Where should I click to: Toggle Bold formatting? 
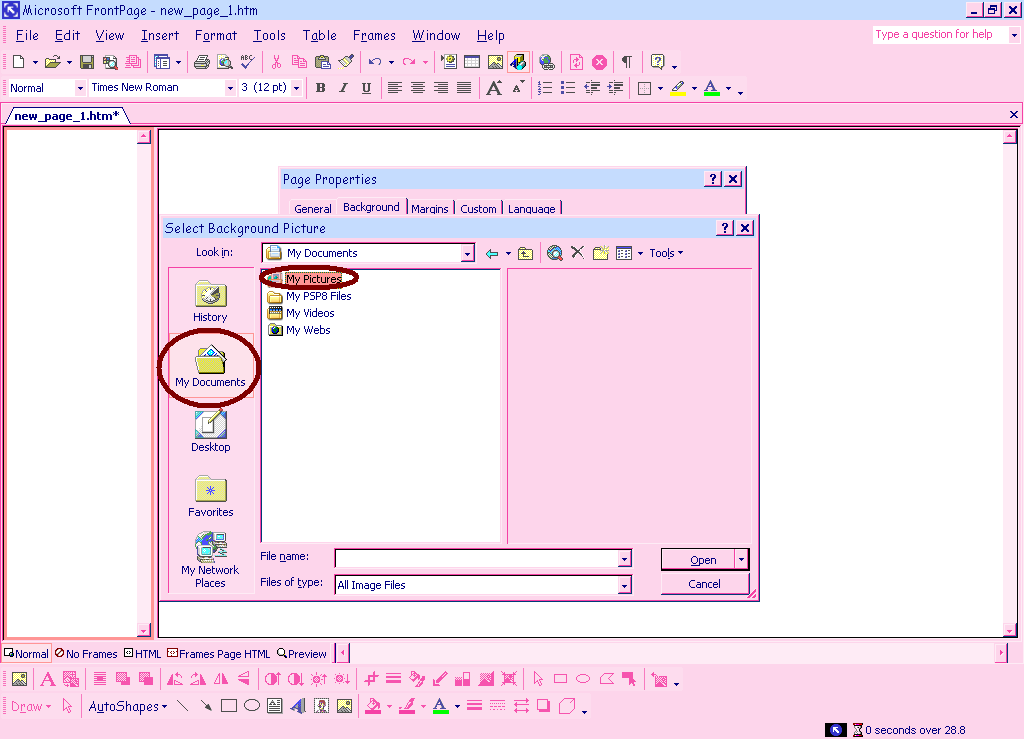point(321,87)
